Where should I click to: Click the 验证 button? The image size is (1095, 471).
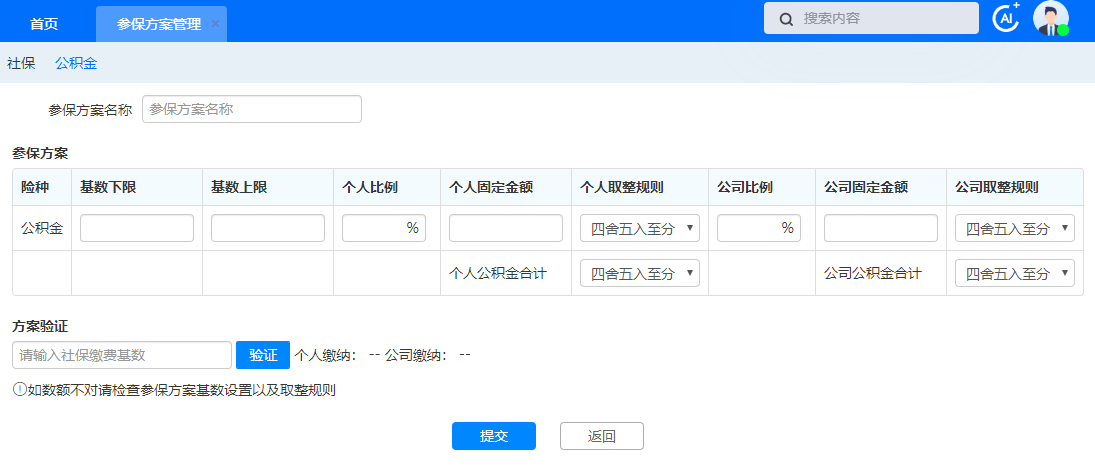(x=263, y=355)
